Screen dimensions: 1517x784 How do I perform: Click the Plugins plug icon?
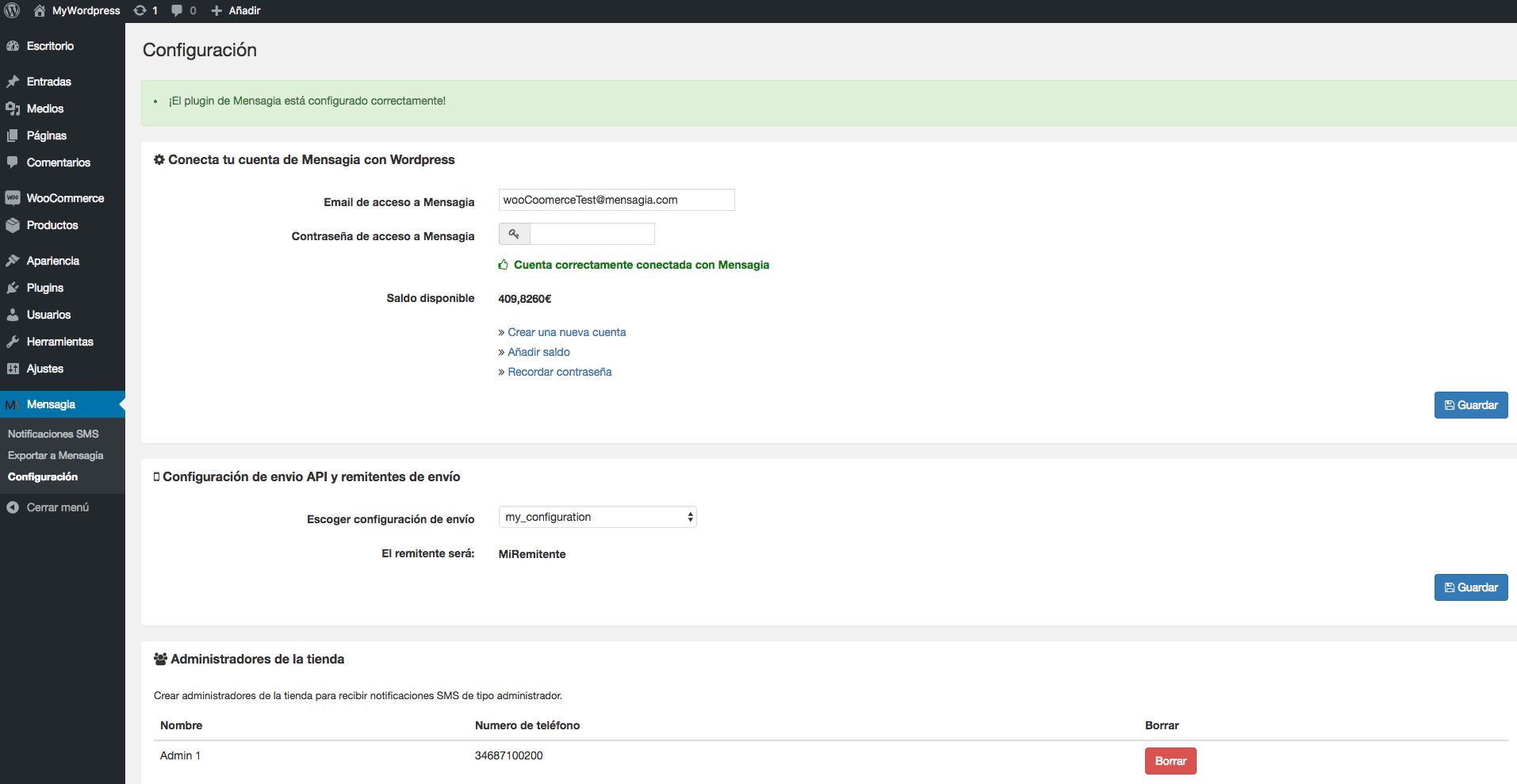tap(13, 288)
